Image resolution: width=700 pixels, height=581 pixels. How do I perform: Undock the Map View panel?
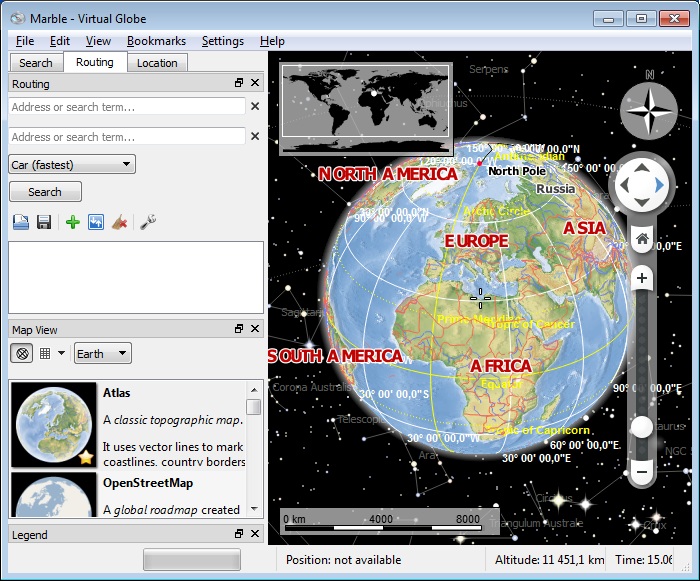coord(239,329)
